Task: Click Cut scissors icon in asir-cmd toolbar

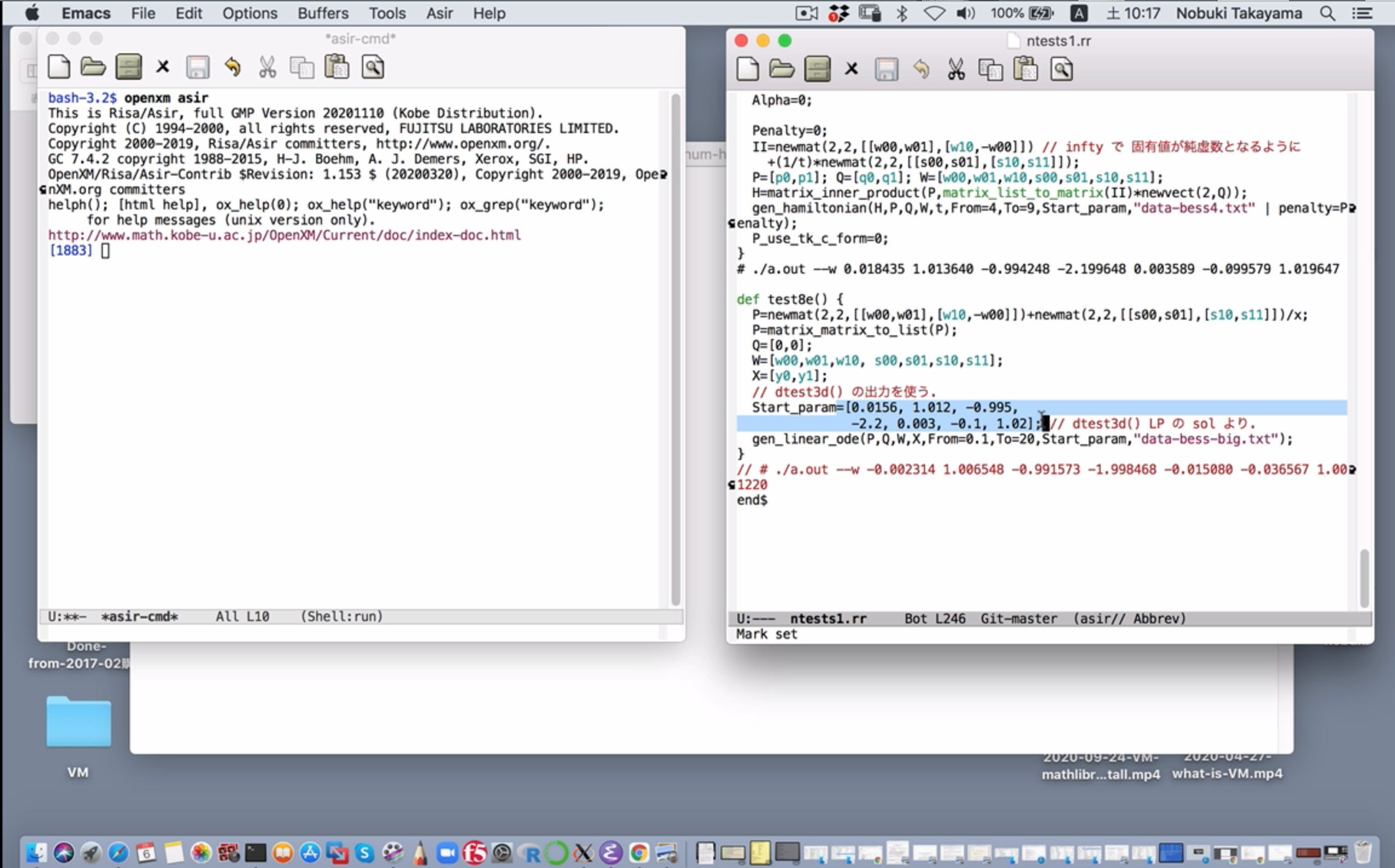Action: (x=267, y=67)
